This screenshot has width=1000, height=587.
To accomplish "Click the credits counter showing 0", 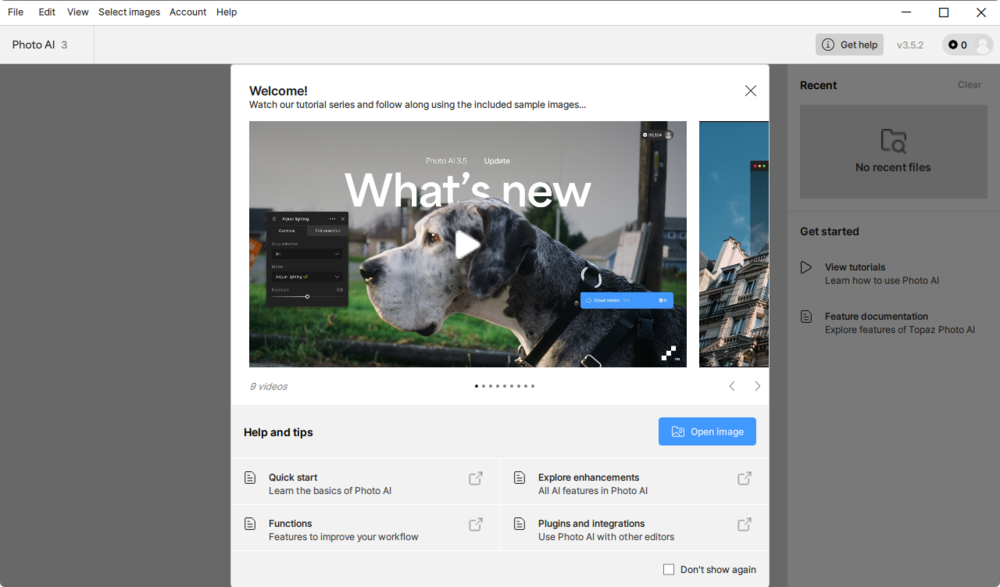I will 958,45.
